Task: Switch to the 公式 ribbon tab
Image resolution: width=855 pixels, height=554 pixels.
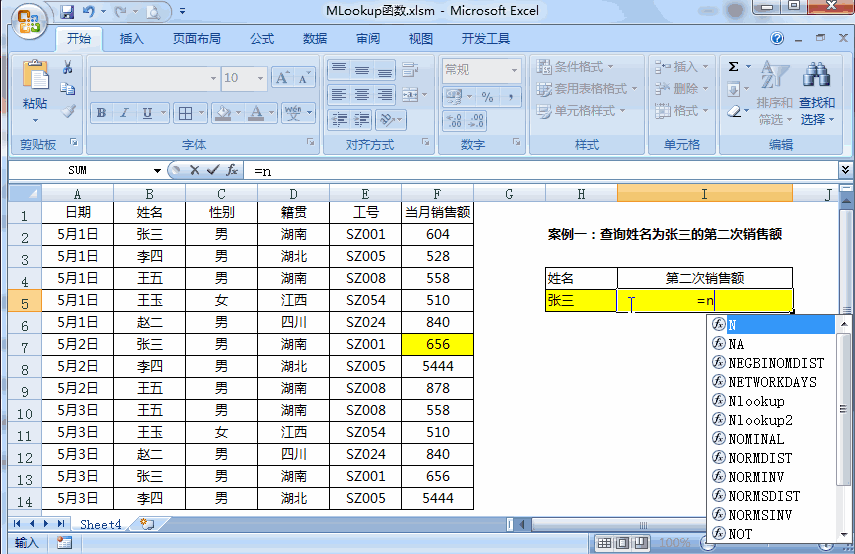Action: [x=262, y=38]
